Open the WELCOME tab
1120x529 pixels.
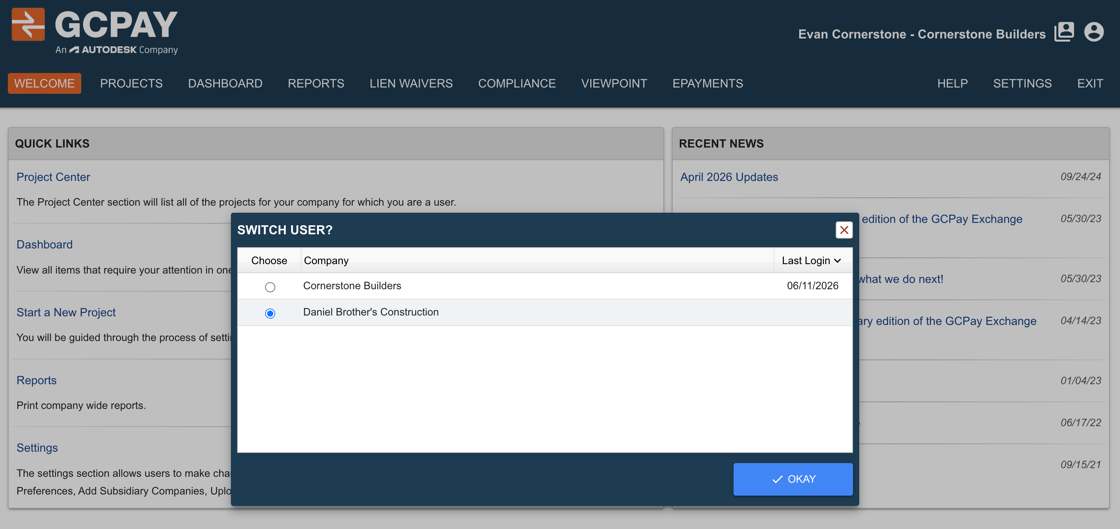[44, 84]
